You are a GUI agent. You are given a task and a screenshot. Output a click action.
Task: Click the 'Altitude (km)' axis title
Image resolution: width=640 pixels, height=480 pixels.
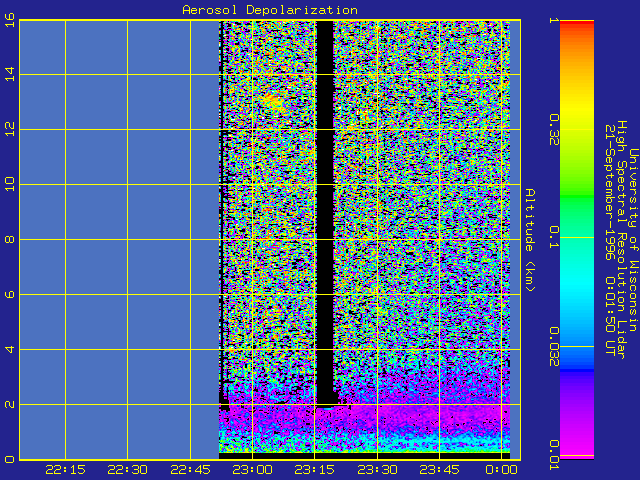(x=529, y=240)
